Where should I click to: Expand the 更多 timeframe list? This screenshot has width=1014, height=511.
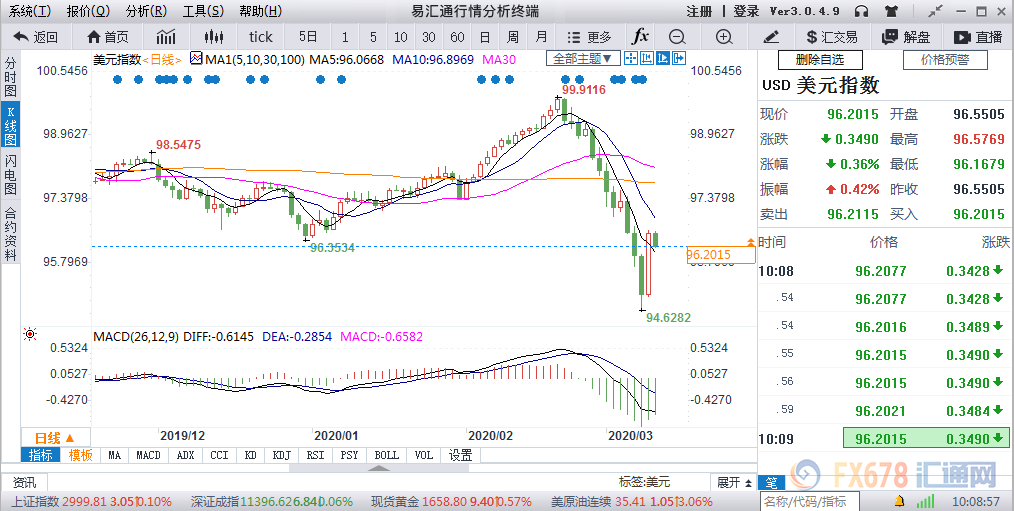pos(591,36)
